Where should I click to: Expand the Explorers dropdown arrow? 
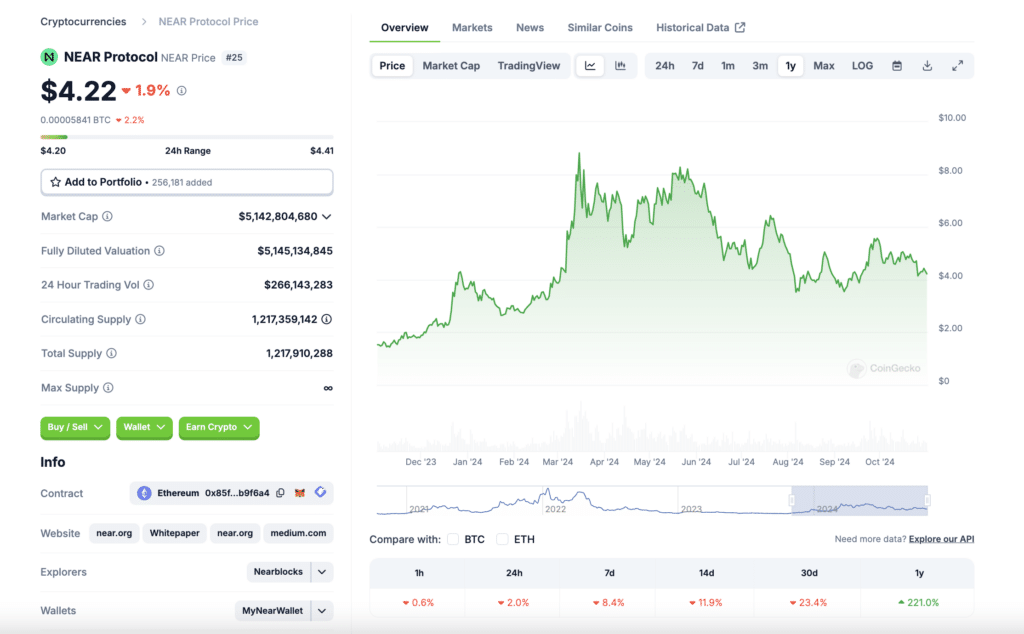[x=322, y=572]
